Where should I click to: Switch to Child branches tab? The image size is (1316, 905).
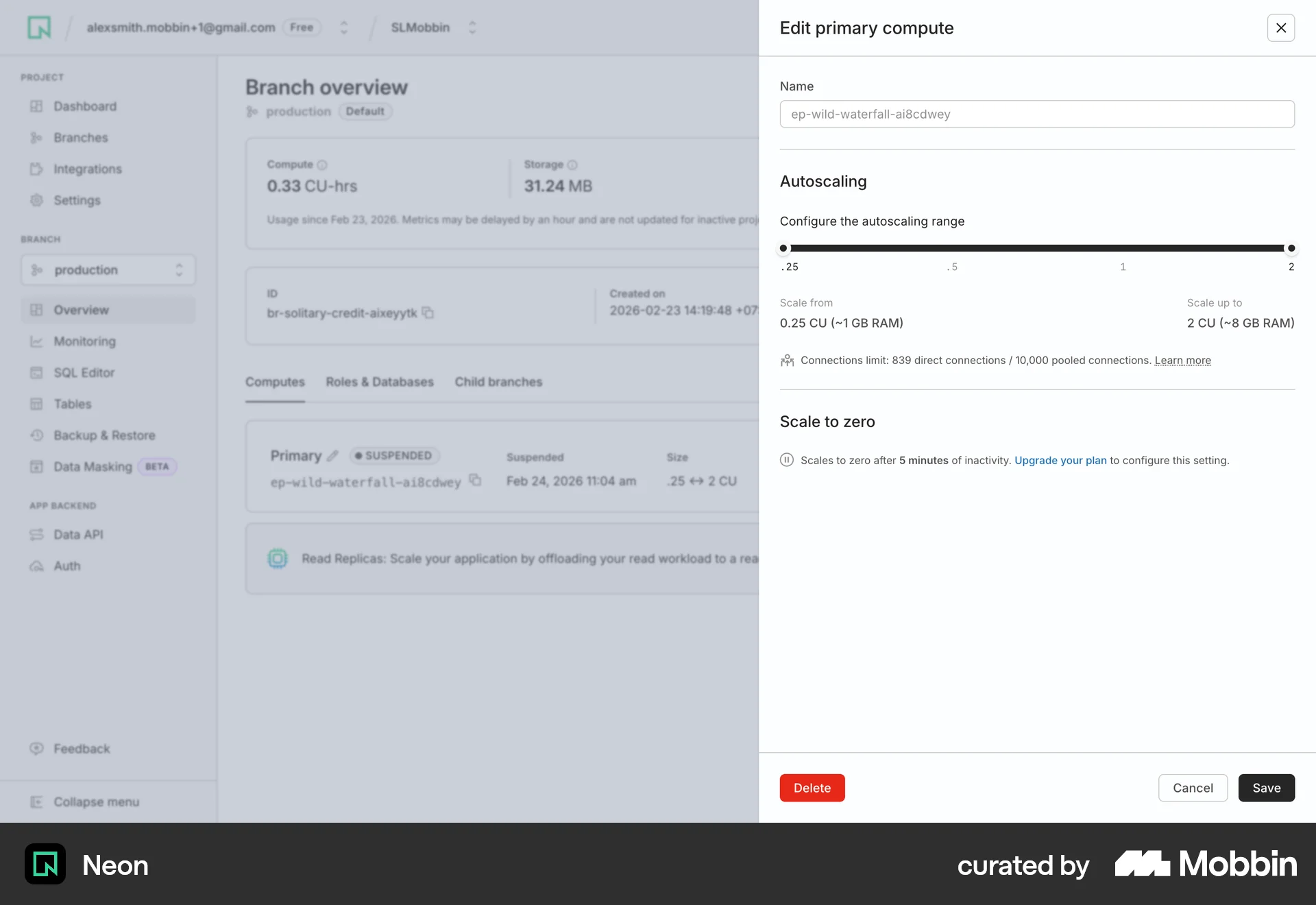coord(498,382)
